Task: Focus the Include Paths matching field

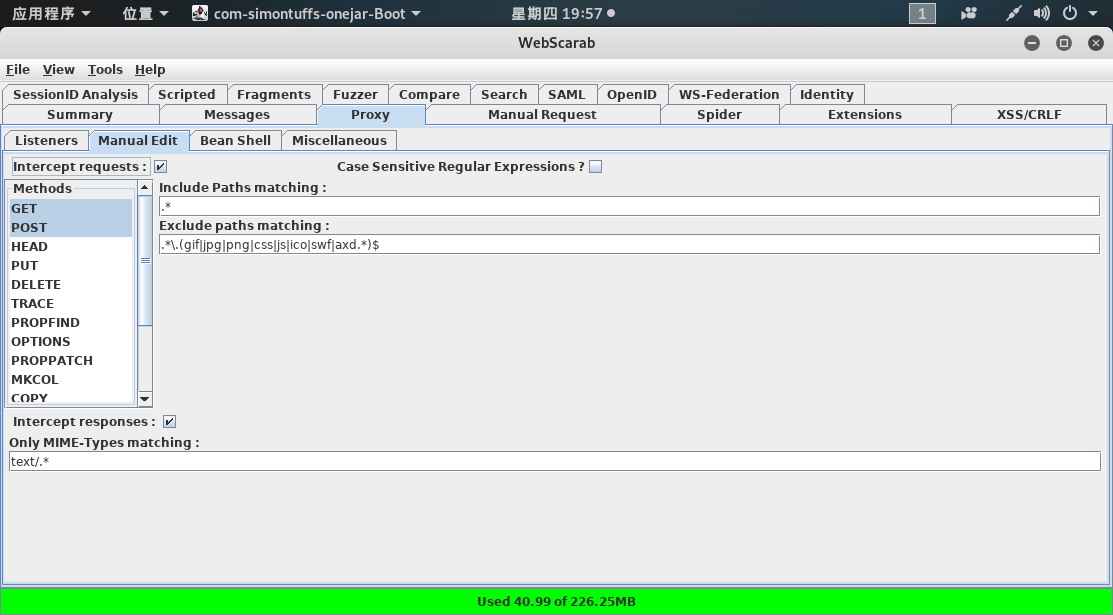Action: [629, 207]
